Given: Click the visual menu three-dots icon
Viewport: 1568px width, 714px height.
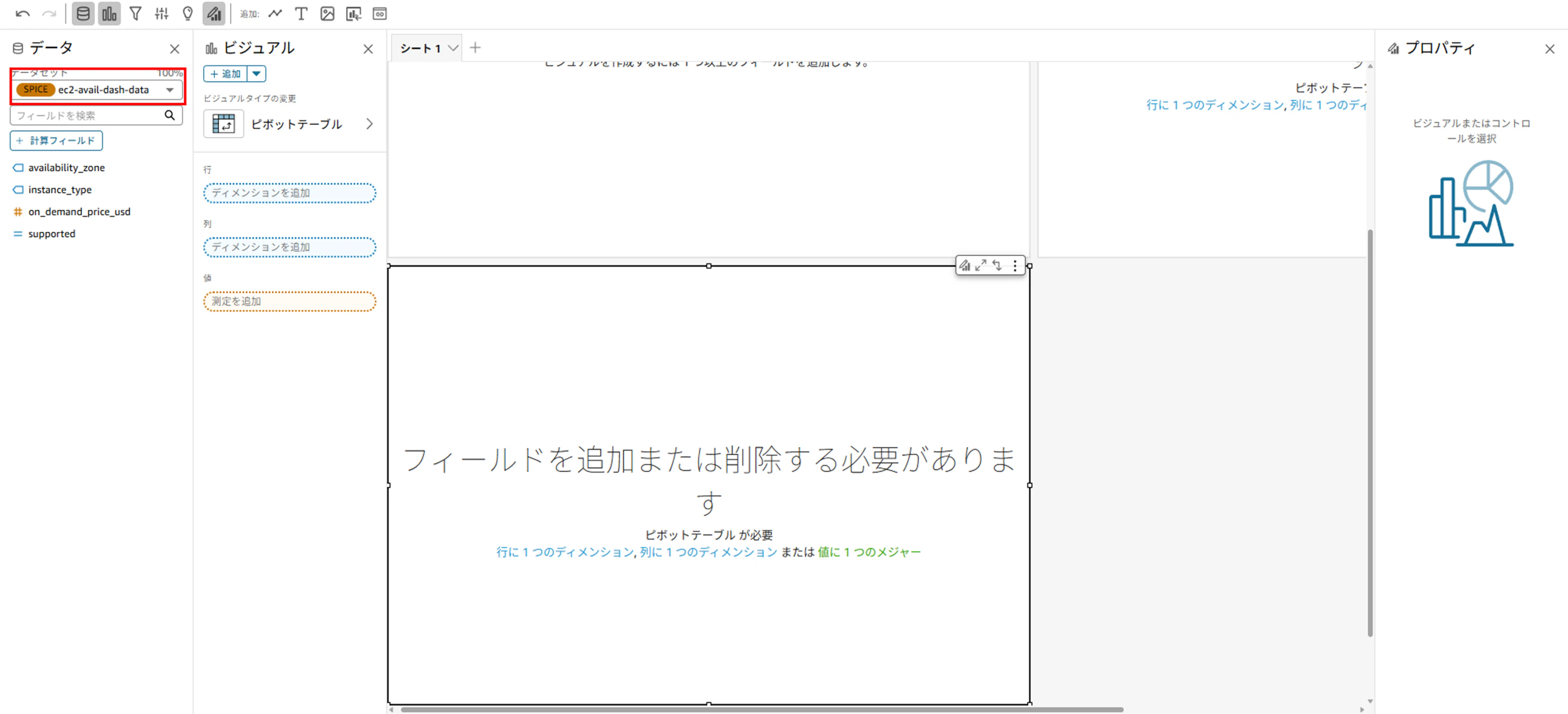Looking at the screenshot, I should pos(1014,266).
